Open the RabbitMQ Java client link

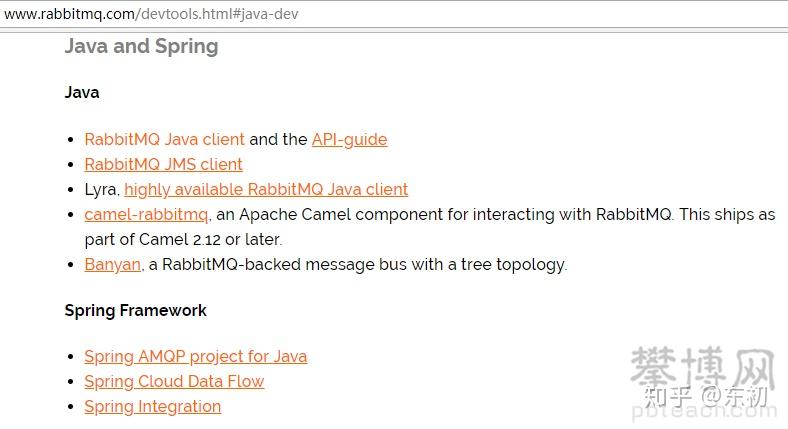point(164,140)
